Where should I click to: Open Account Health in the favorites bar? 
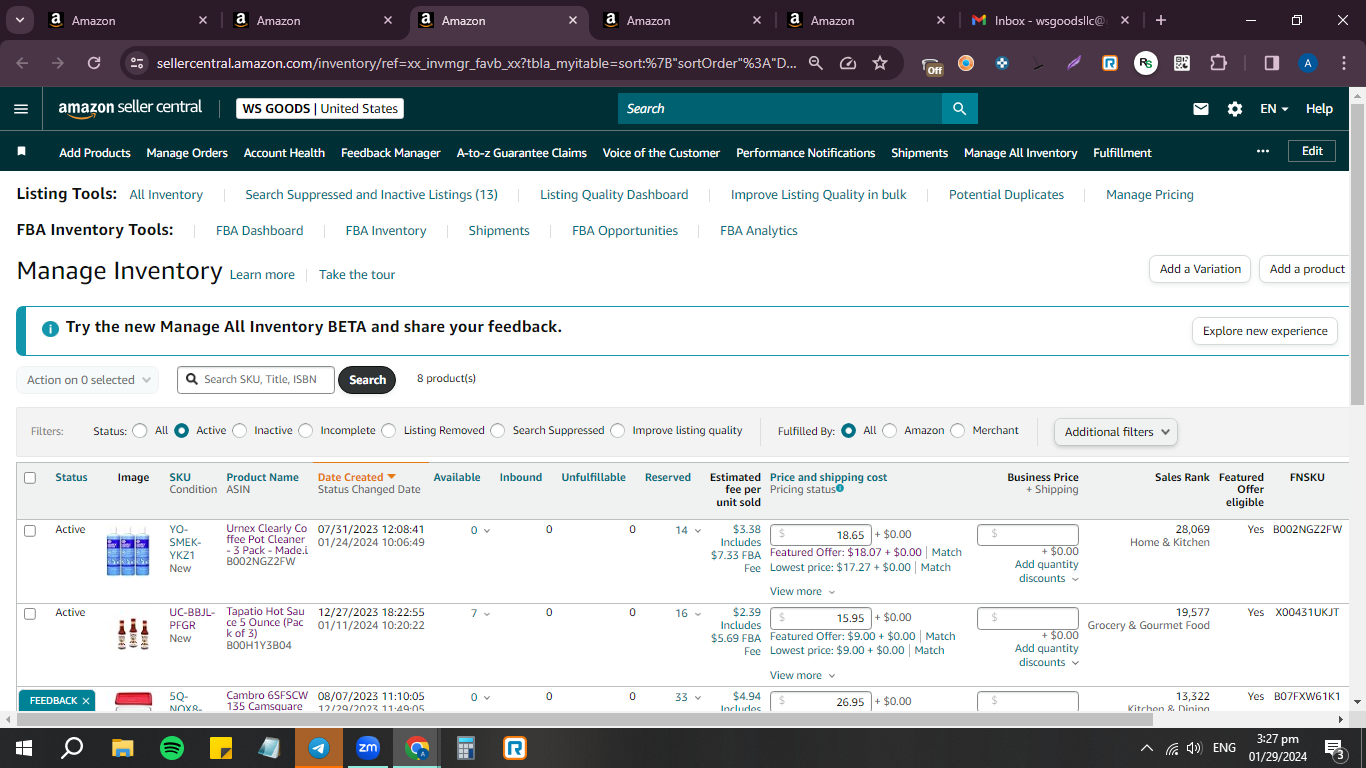pos(284,153)
